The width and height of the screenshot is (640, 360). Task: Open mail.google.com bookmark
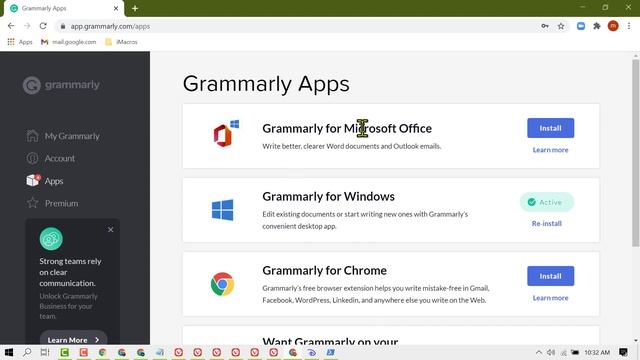click(x=68, y=42)
